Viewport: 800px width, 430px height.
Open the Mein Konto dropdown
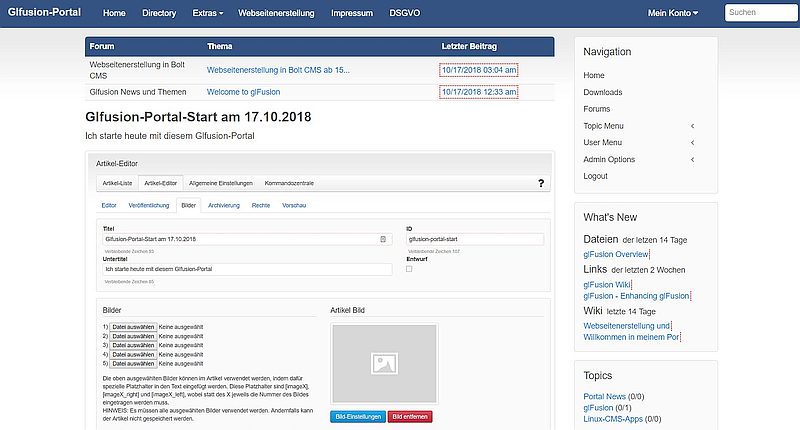tap(673, 13)
